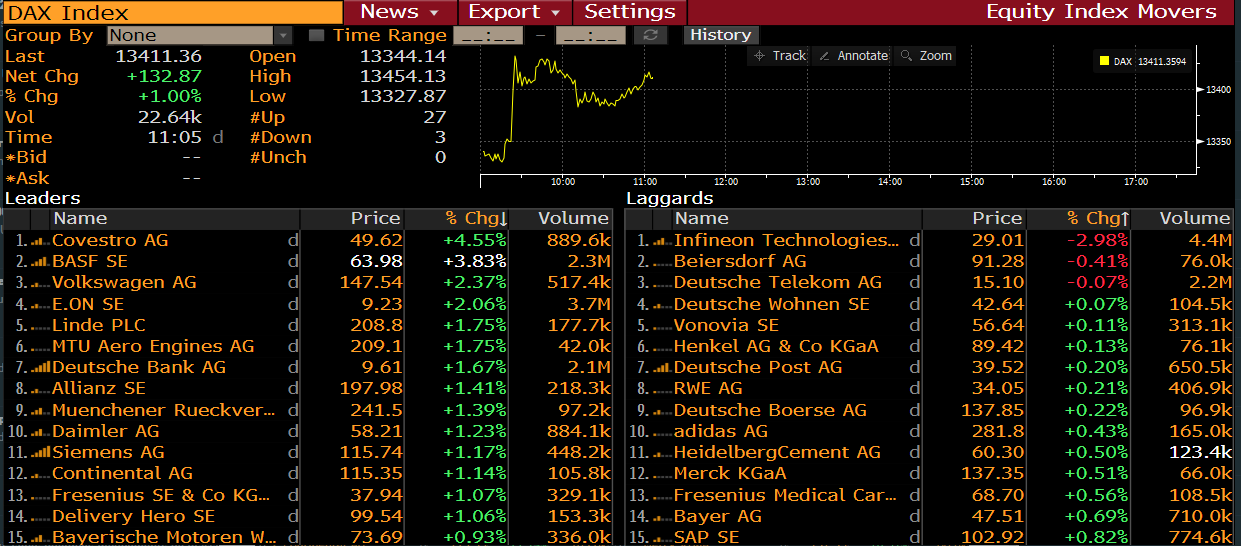Click the volume bars icon beside SAP SE
The height and width of the screenshot is (546, 1241).
pos(662,538)
